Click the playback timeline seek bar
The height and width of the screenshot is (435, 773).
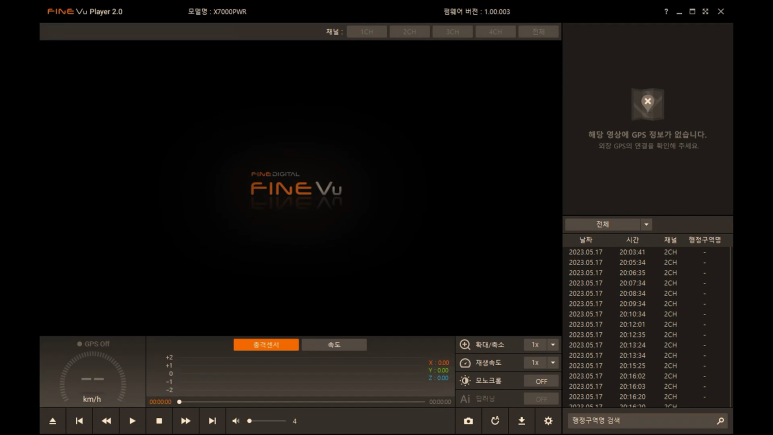[302, 402]
